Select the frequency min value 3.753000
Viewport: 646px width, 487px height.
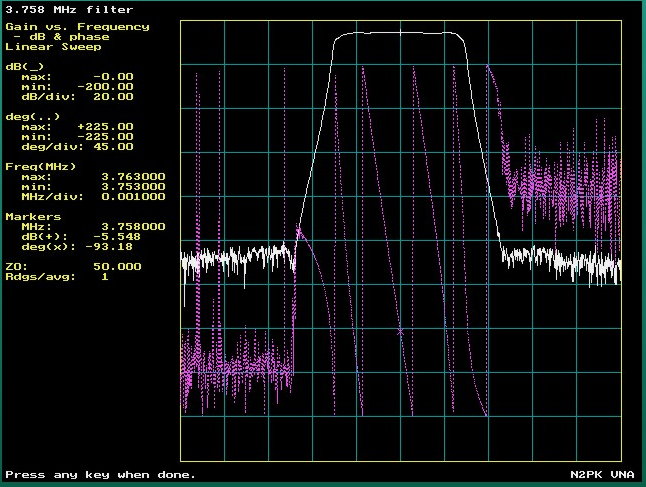pyautogui.click(x=133, y=186)
